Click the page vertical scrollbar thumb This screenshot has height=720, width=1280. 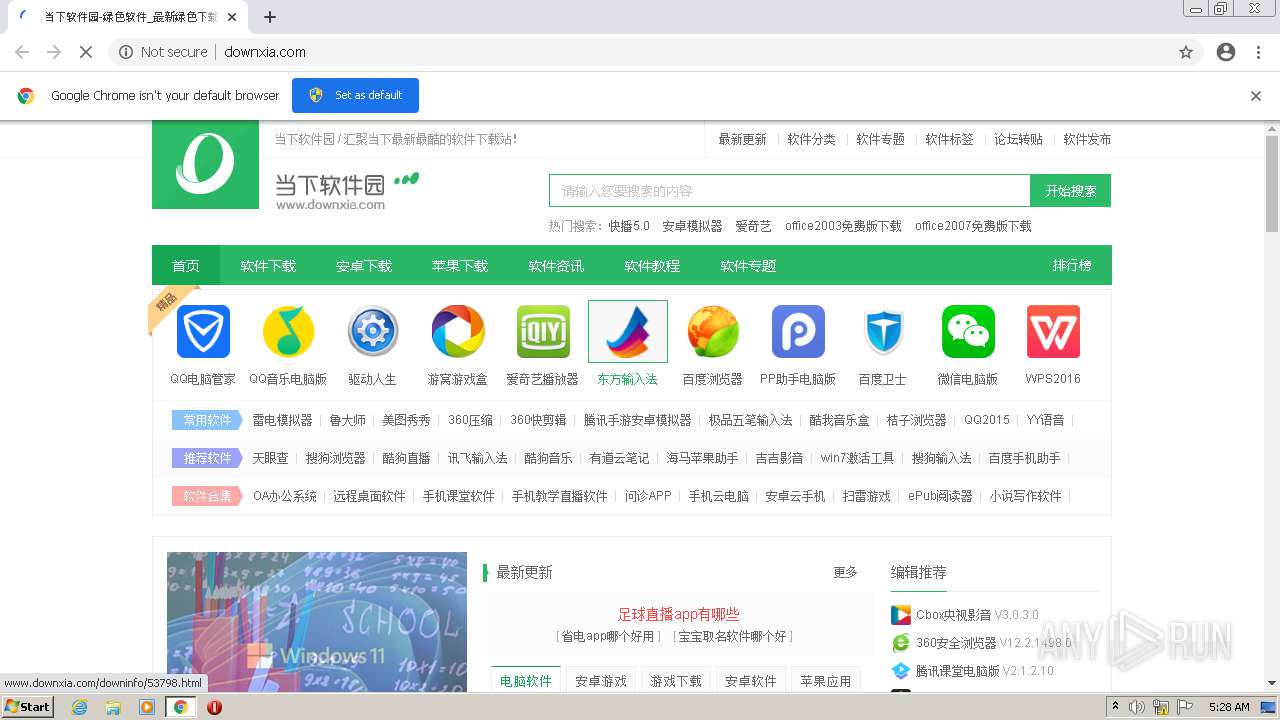tap(1272, 184)
